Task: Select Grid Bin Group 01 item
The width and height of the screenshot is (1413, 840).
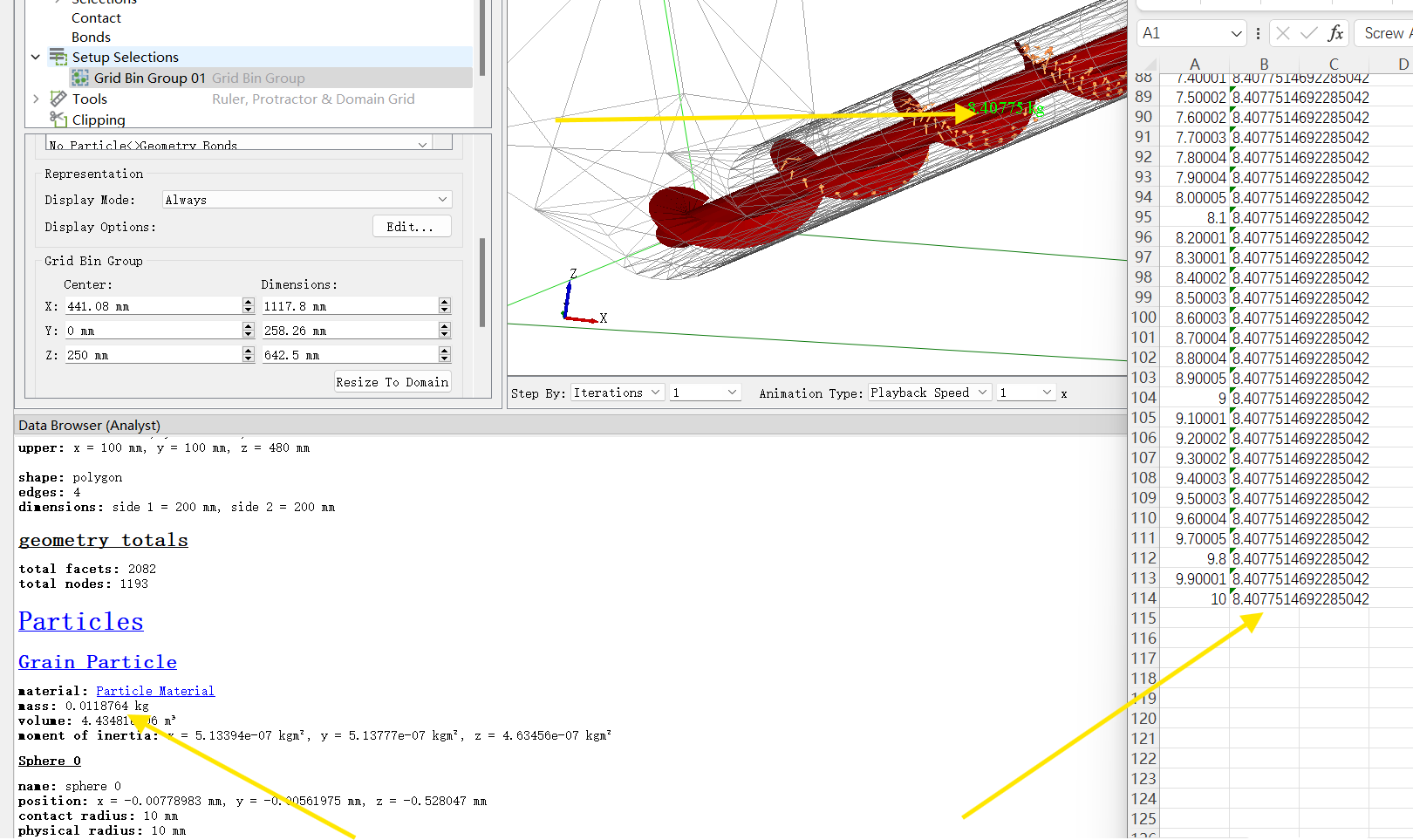Action: click(x=149, y=79)
